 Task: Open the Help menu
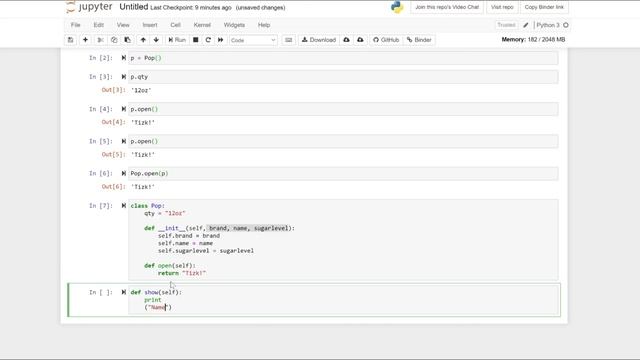click(264, 25)
